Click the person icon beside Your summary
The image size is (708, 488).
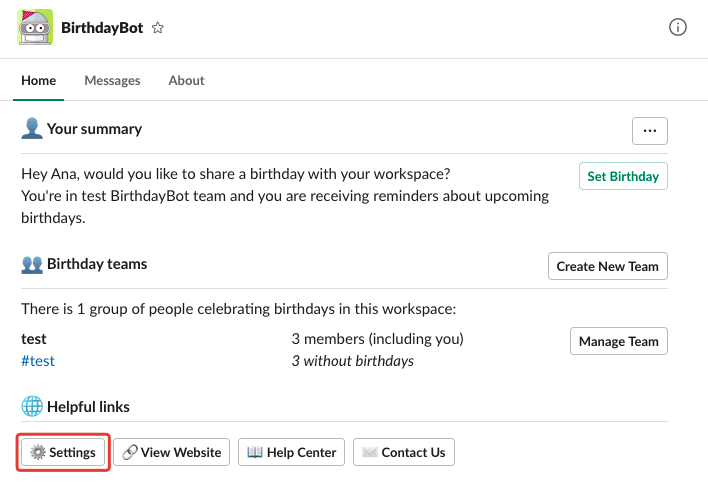click(x=32, y=129)
